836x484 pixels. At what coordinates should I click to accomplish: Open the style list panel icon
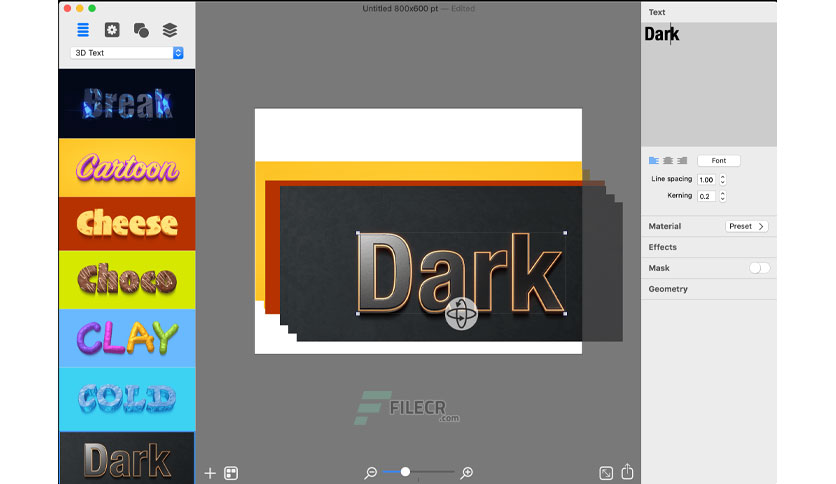[x=83, y=30]
